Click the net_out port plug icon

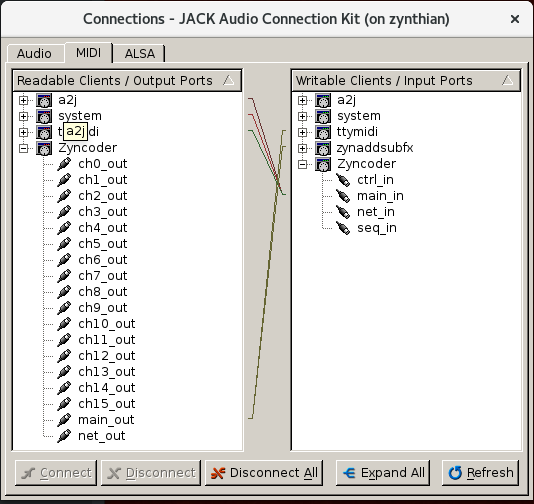(64, 436)
